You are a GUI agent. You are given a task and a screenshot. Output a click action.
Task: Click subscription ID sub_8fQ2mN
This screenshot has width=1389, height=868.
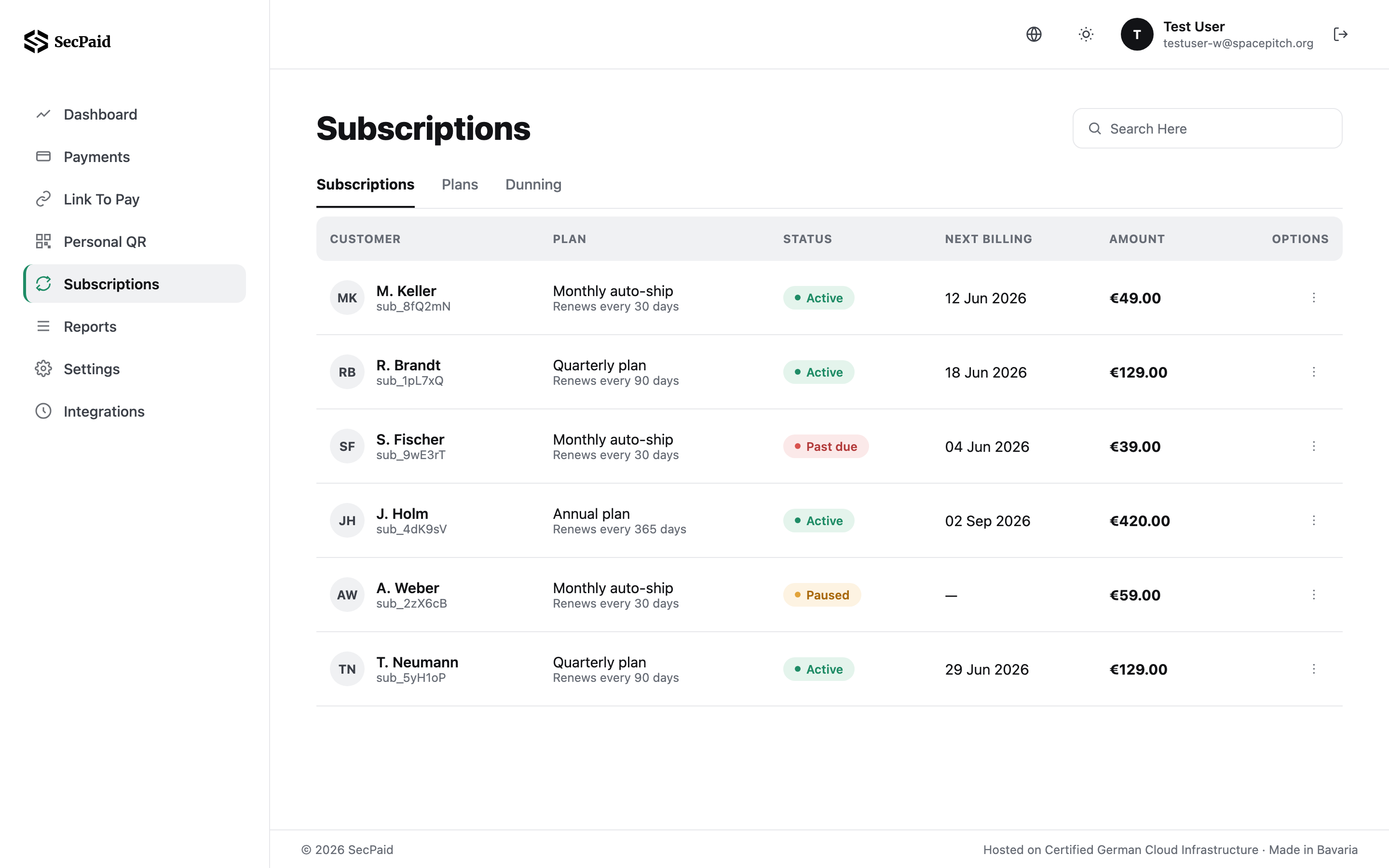(413, 307)
